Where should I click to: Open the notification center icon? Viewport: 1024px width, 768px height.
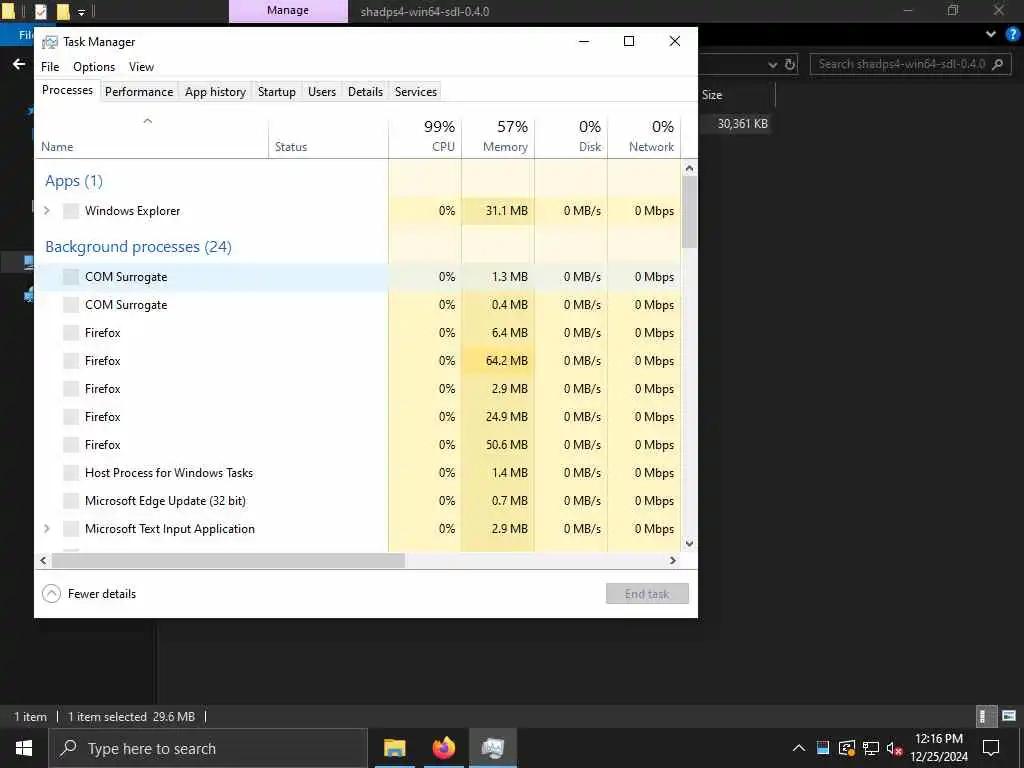click(x=991, y=748)
